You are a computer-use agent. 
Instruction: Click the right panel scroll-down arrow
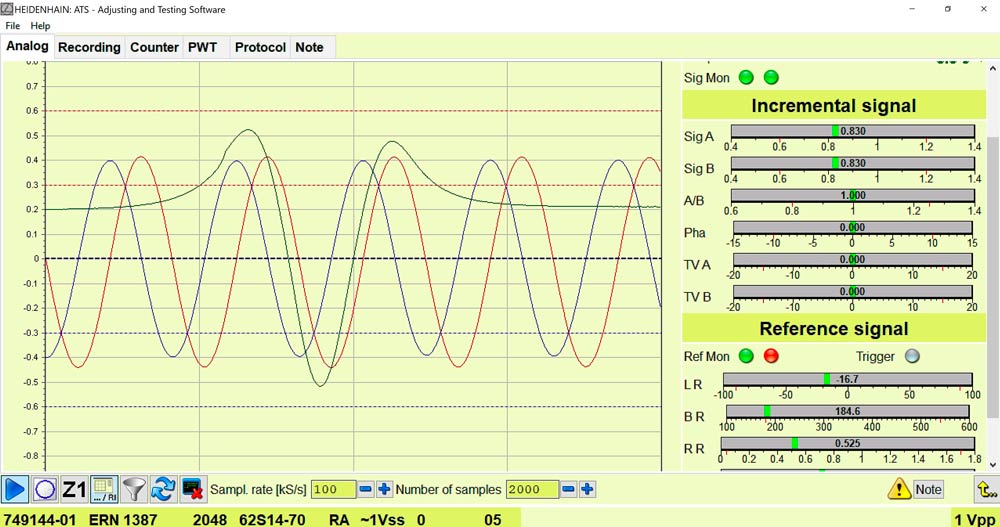tap(993, 465)
